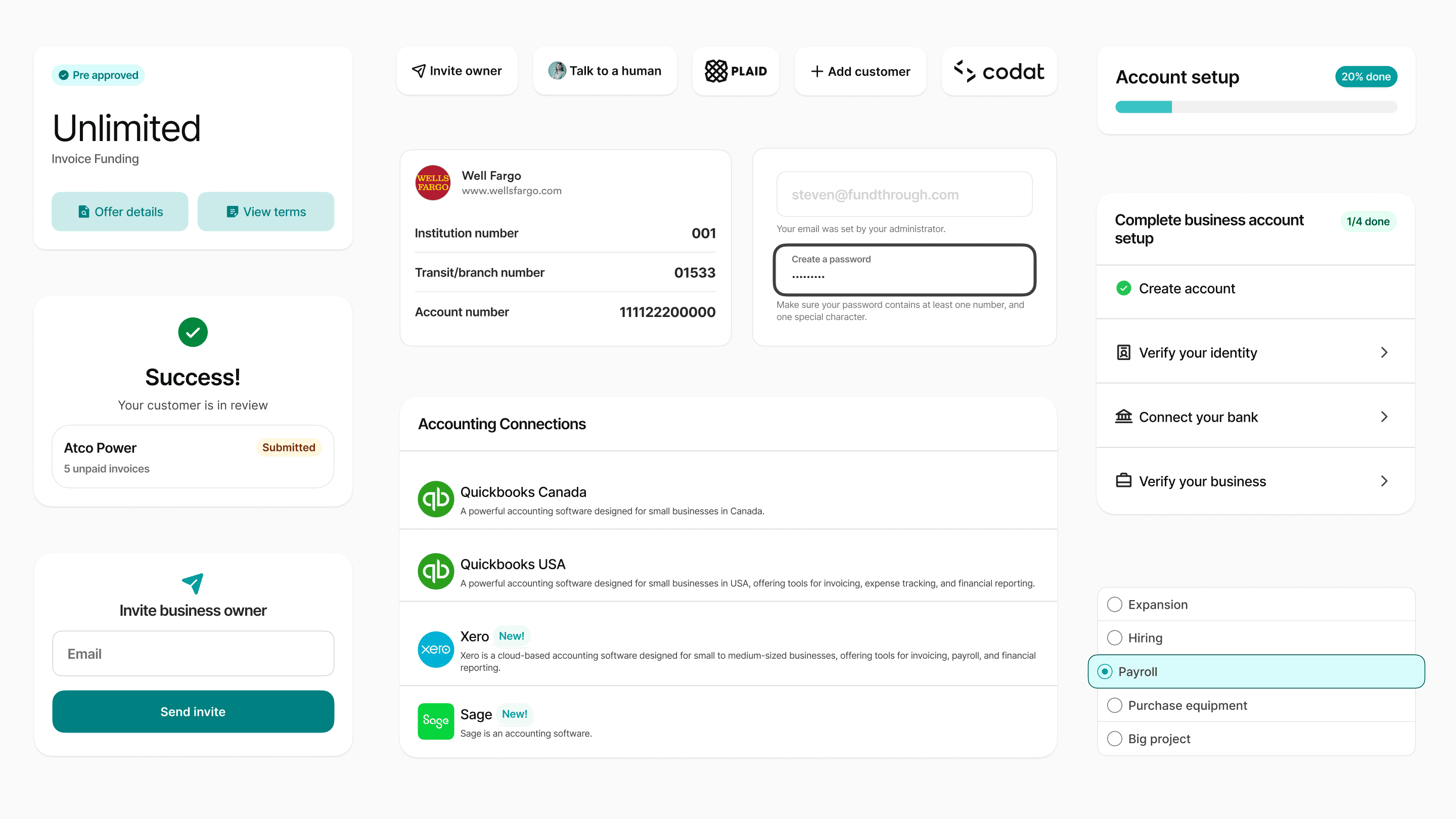Open the Invite owner menu item
1456x819 pixels.
click(457, 71)
